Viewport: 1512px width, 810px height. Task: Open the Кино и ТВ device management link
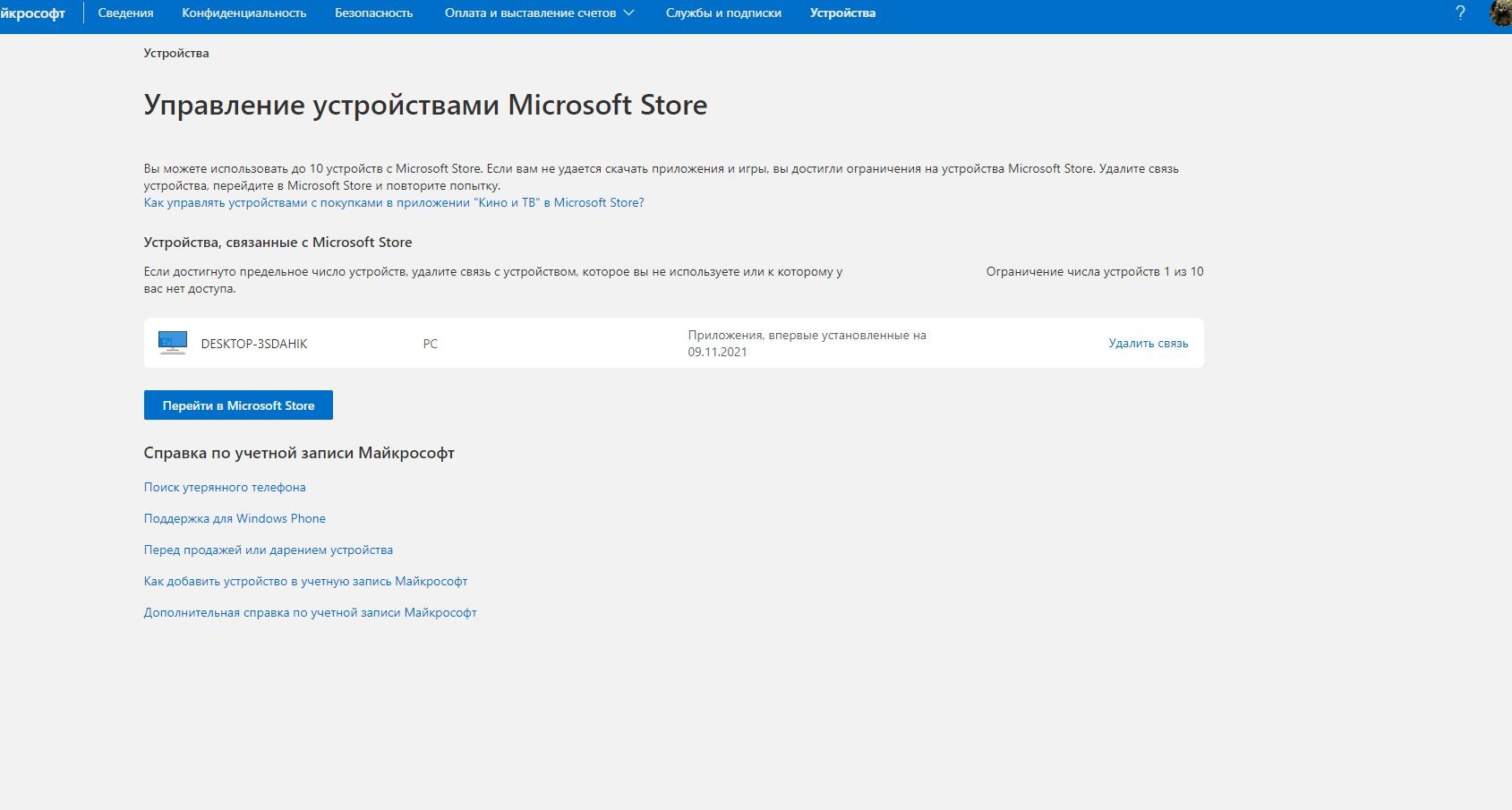[394, 202]
